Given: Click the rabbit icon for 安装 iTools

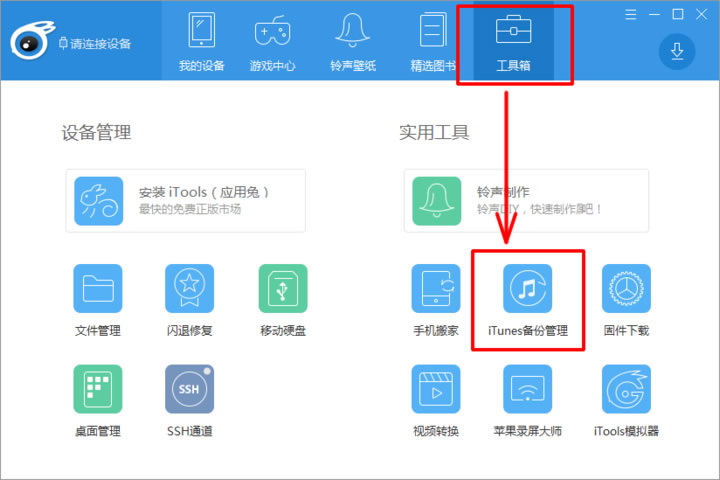Looking at the screenshot, I should point(99,201).
